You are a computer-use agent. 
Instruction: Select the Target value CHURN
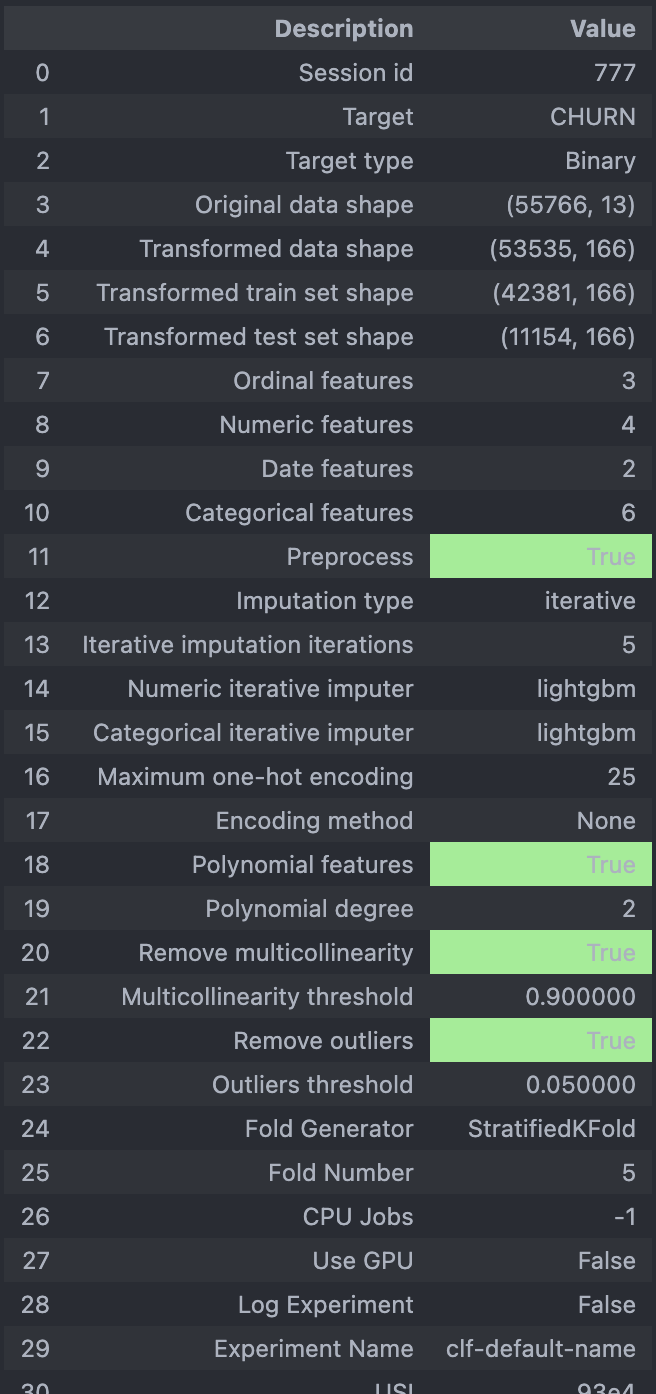[592, 117]
